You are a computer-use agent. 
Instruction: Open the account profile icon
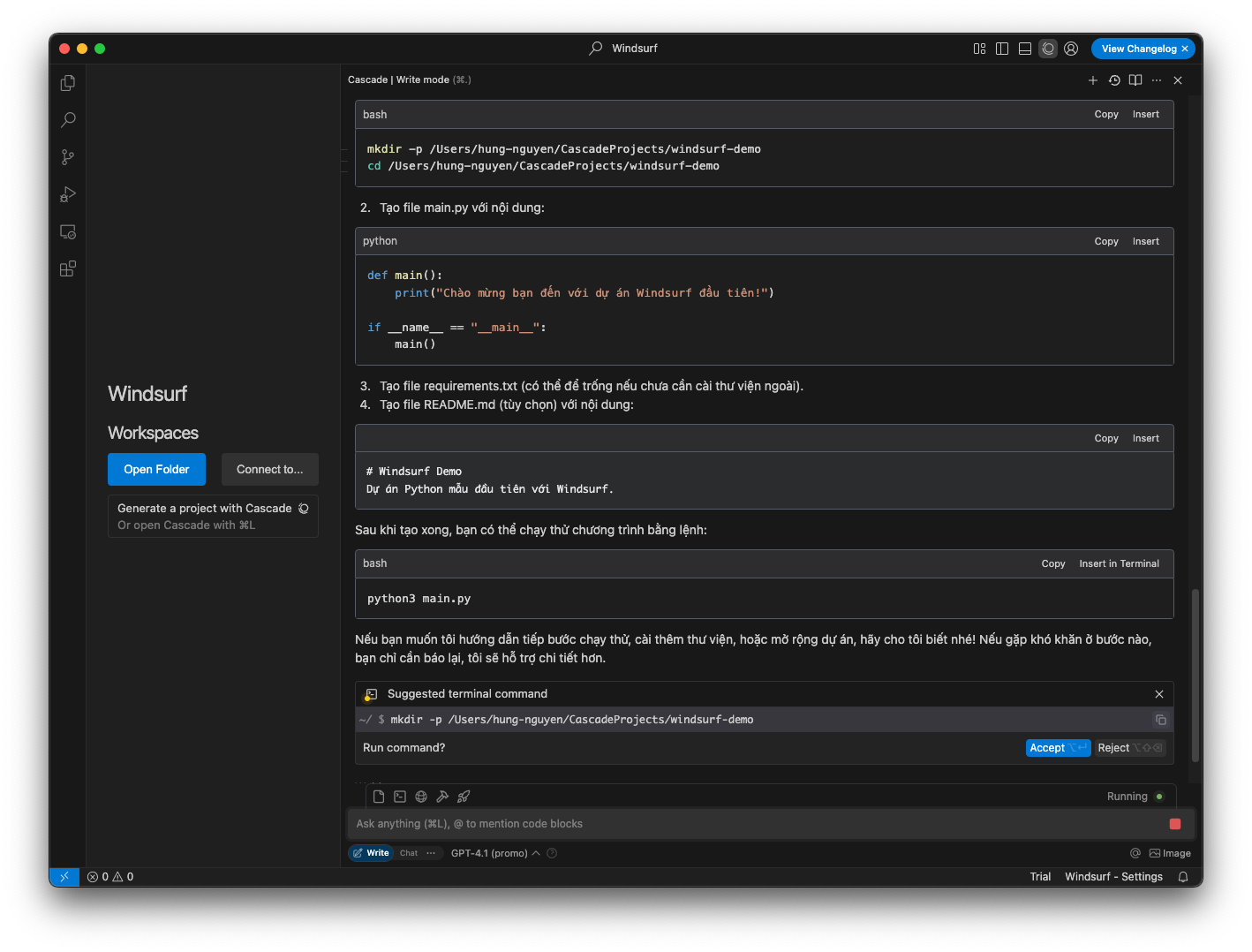click(1071, 49)
